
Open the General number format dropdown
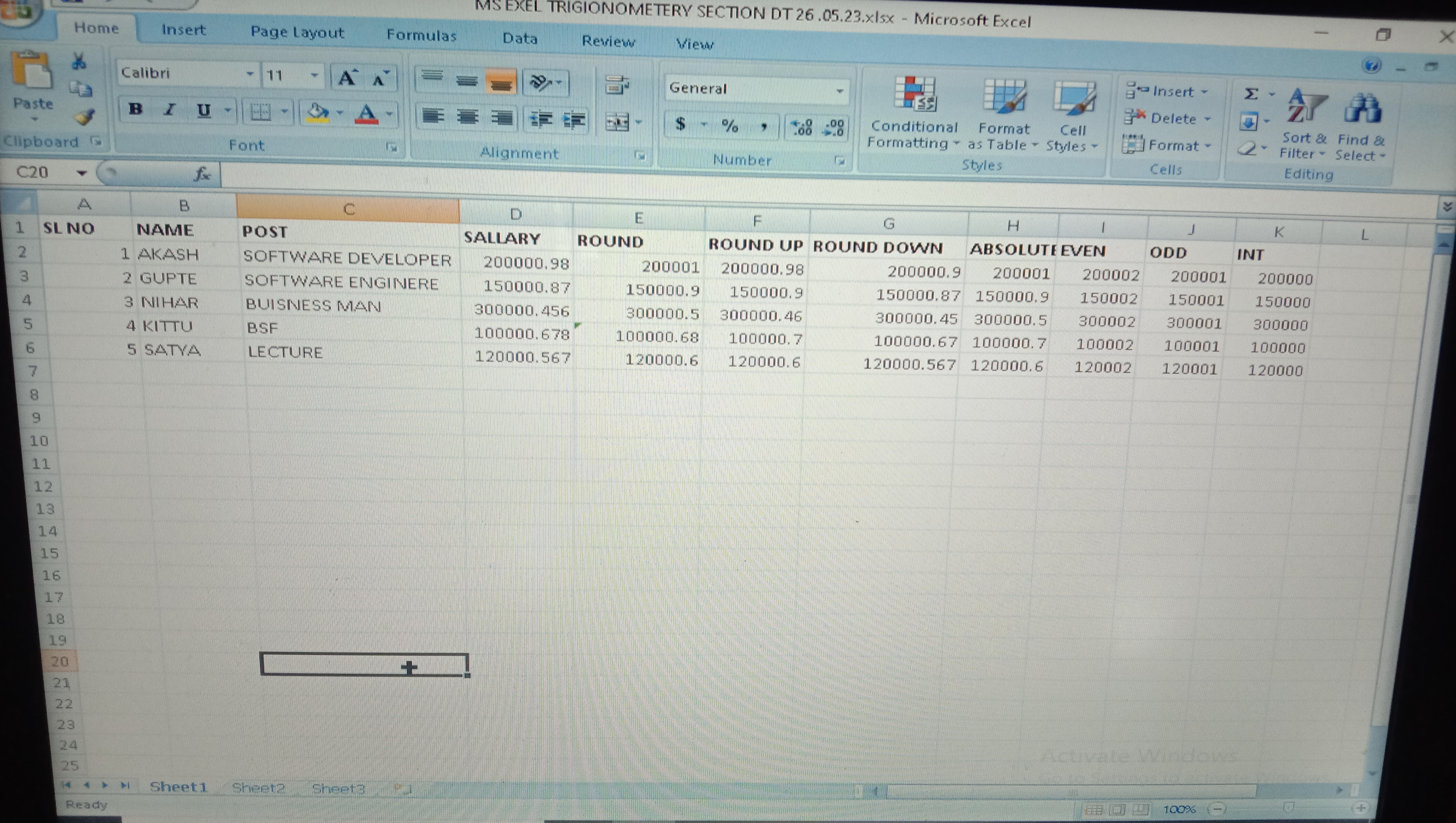840,91
